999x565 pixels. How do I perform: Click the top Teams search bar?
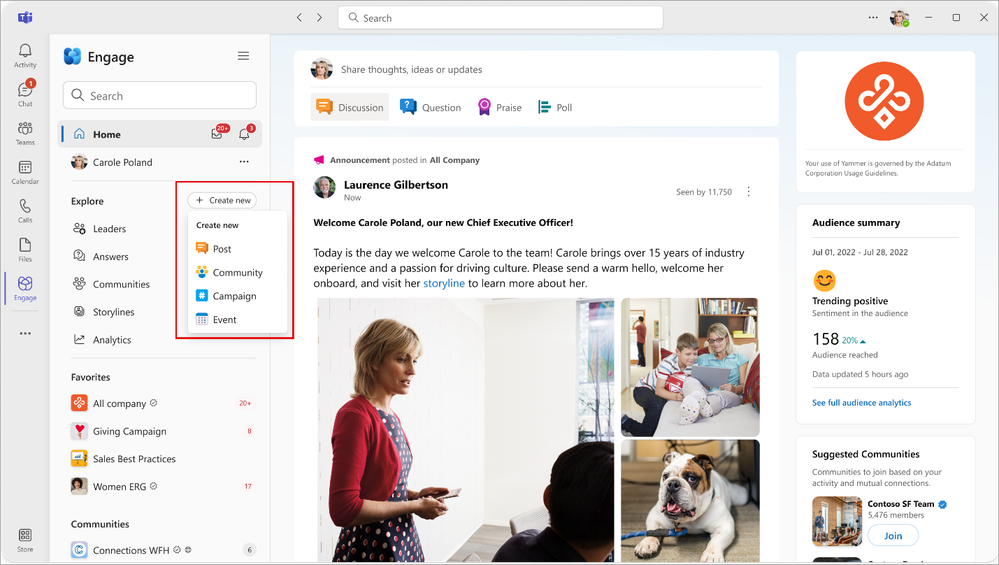tap(500, 18)
